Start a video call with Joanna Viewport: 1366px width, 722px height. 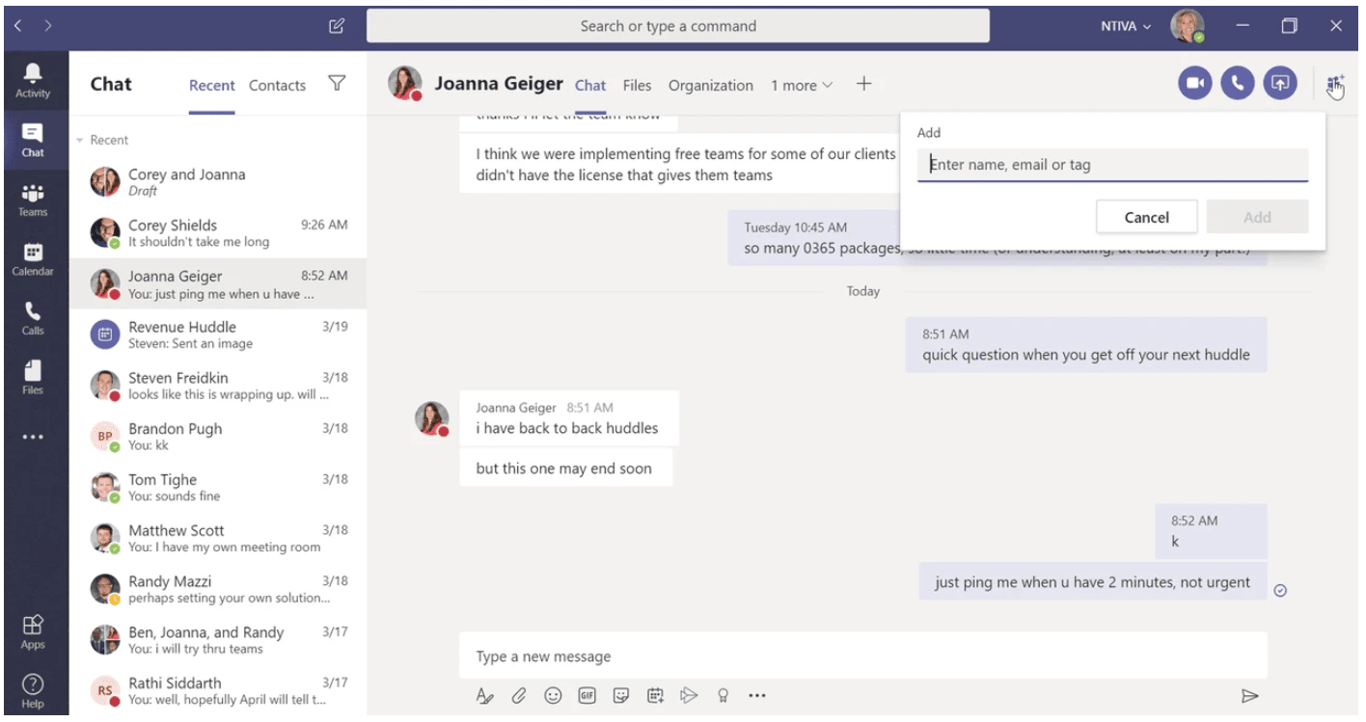click(1195, 84)
